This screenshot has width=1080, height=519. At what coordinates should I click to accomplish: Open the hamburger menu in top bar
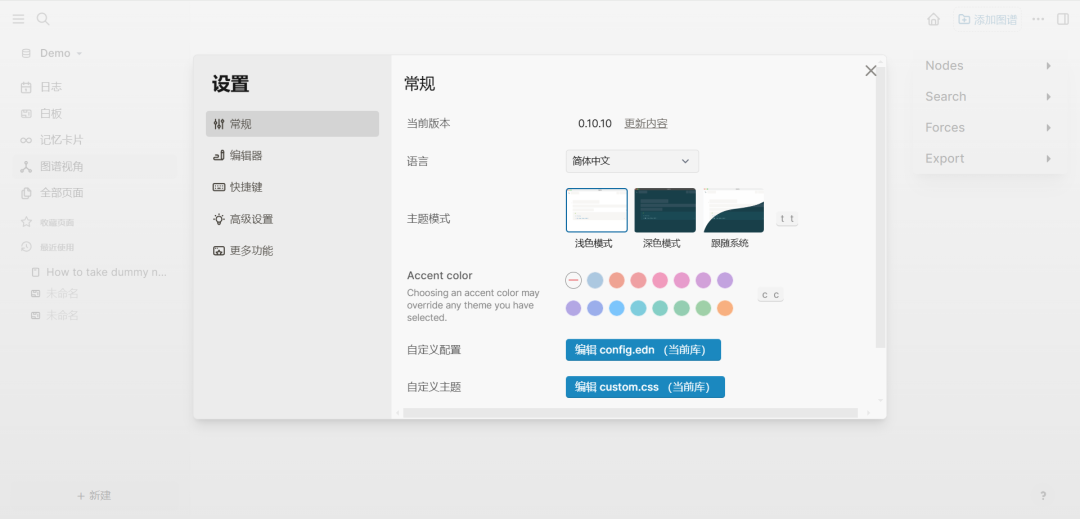point(19,19)
